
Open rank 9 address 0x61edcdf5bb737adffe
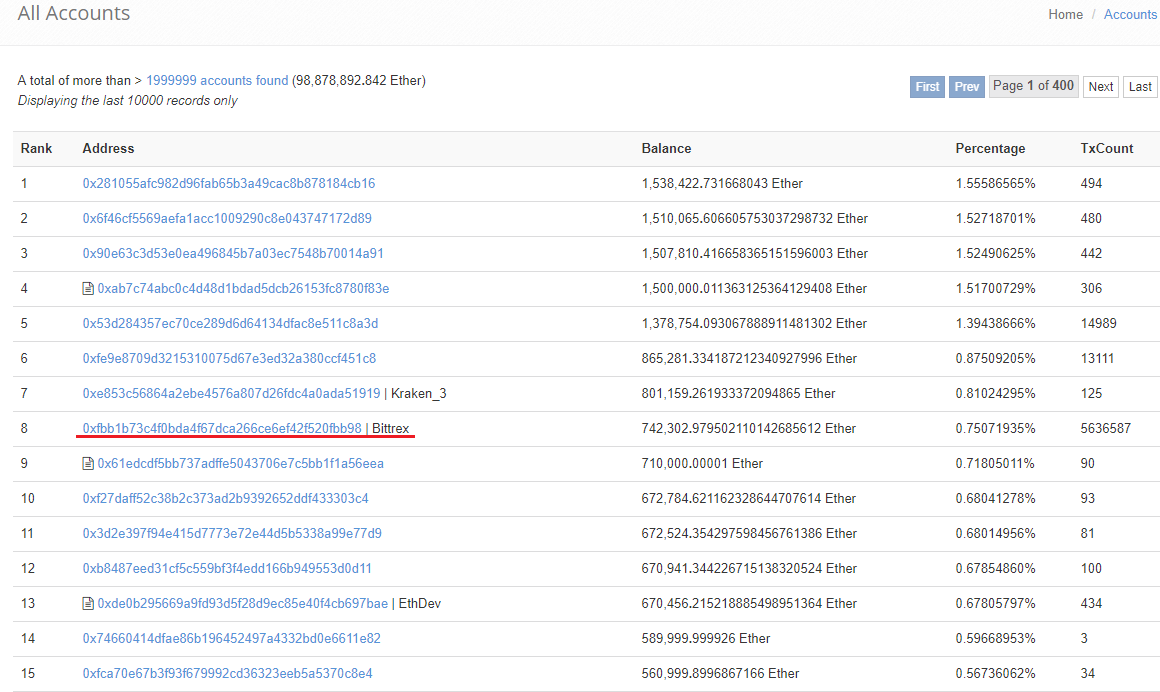click(240, 463)
